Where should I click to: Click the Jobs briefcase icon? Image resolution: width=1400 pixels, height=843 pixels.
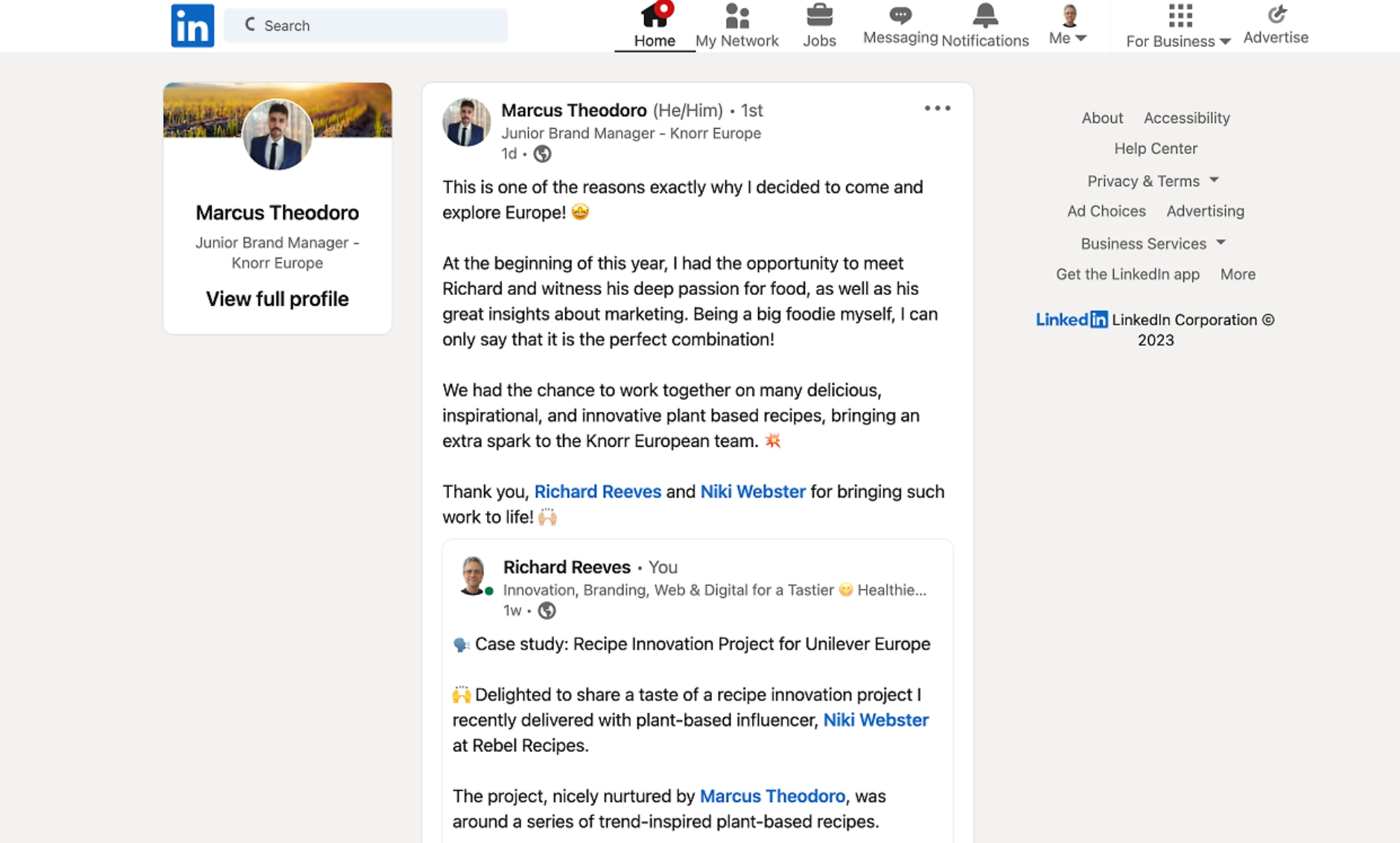(x=819, y=15)
